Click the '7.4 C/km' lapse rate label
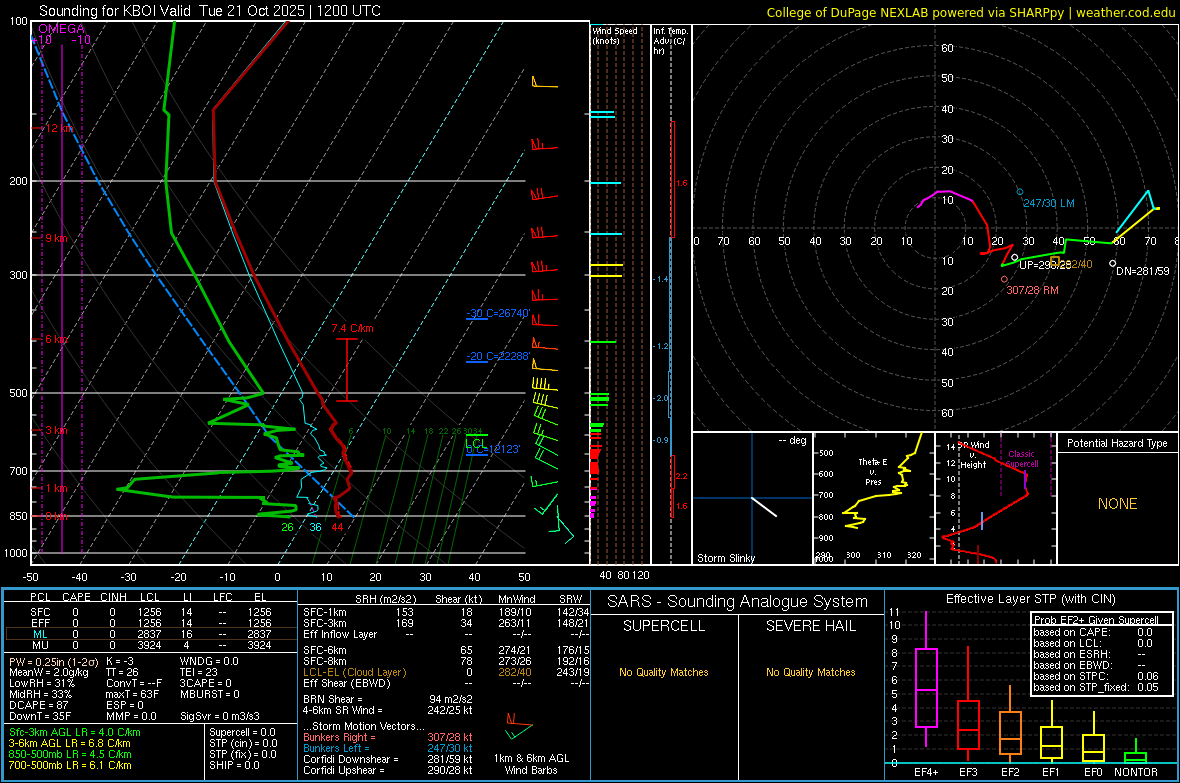The width and height of the screenshot is (1180, 783). click(352, 328)
